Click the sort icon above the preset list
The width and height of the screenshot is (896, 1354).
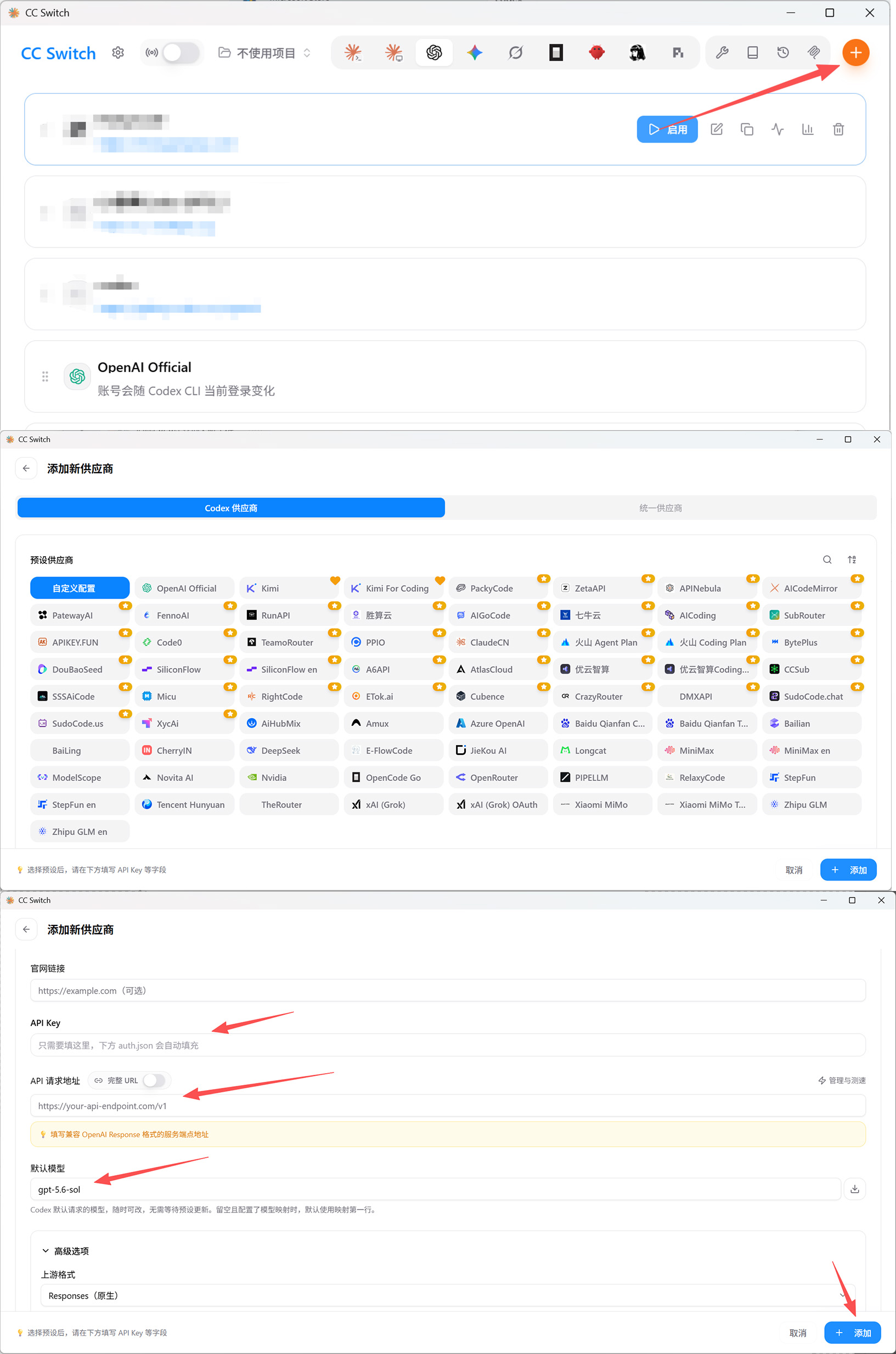coord(852,560)
